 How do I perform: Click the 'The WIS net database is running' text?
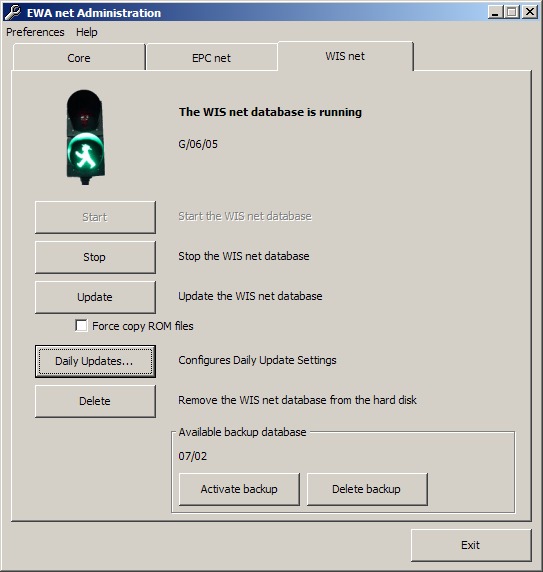270,112
